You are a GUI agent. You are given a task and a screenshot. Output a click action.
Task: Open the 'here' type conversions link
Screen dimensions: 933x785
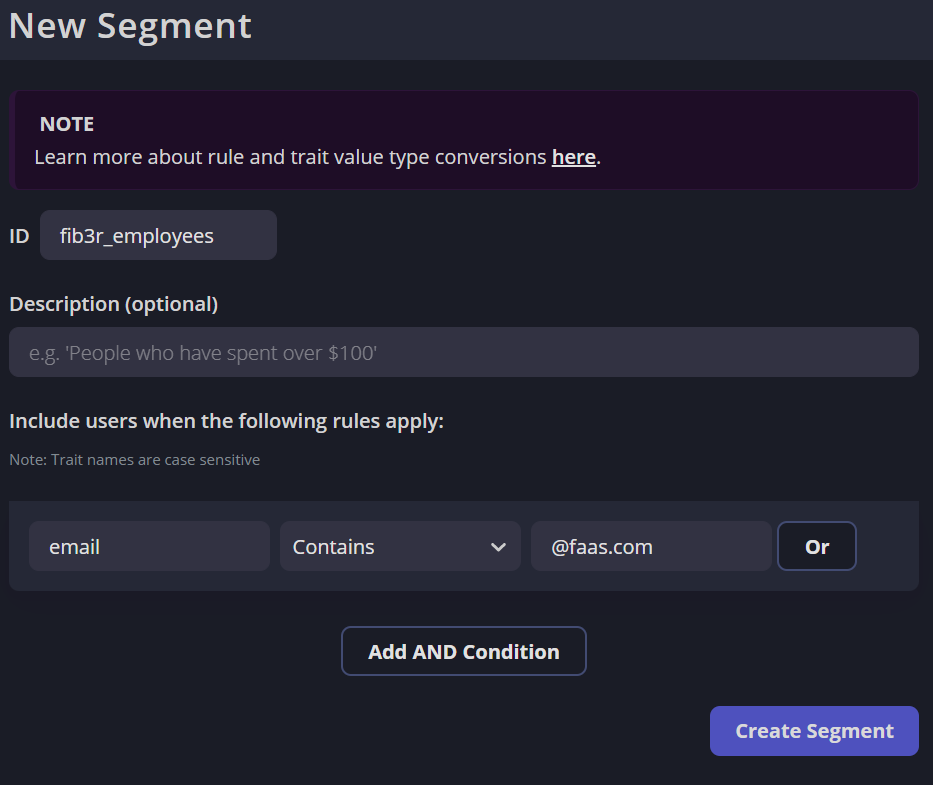click(573, 157)
